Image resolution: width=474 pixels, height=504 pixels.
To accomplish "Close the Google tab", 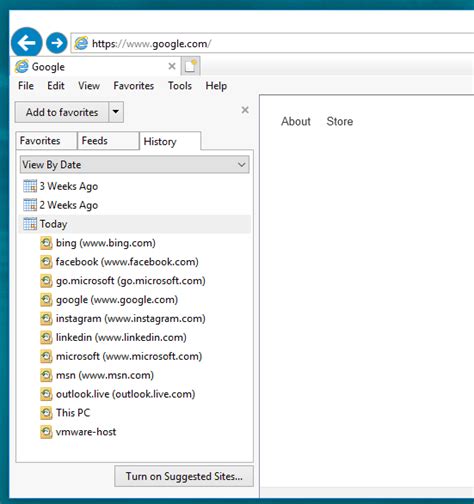I will (172, 66).
